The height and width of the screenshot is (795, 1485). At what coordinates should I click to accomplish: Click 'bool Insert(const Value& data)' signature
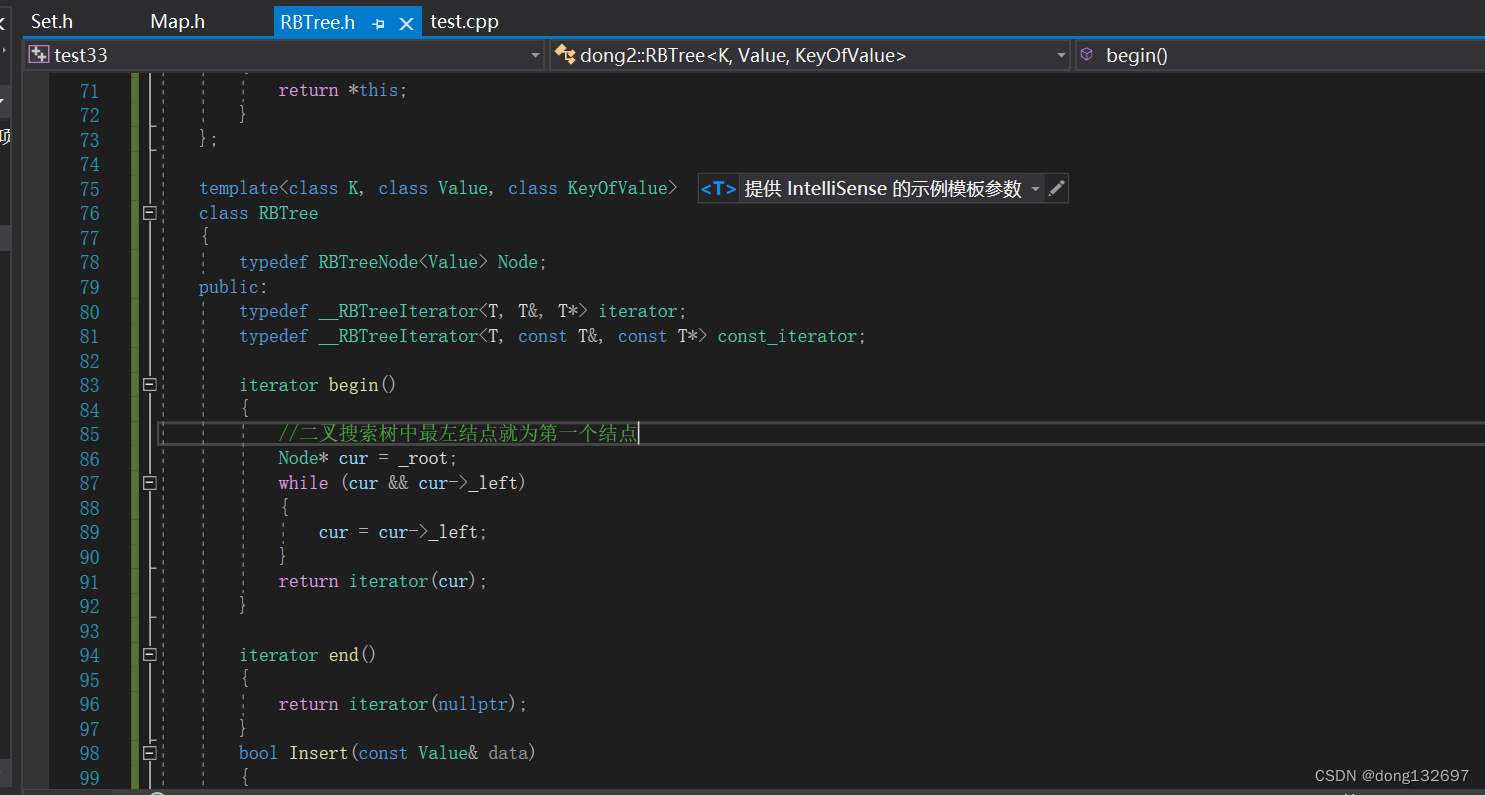pos(387,753)
